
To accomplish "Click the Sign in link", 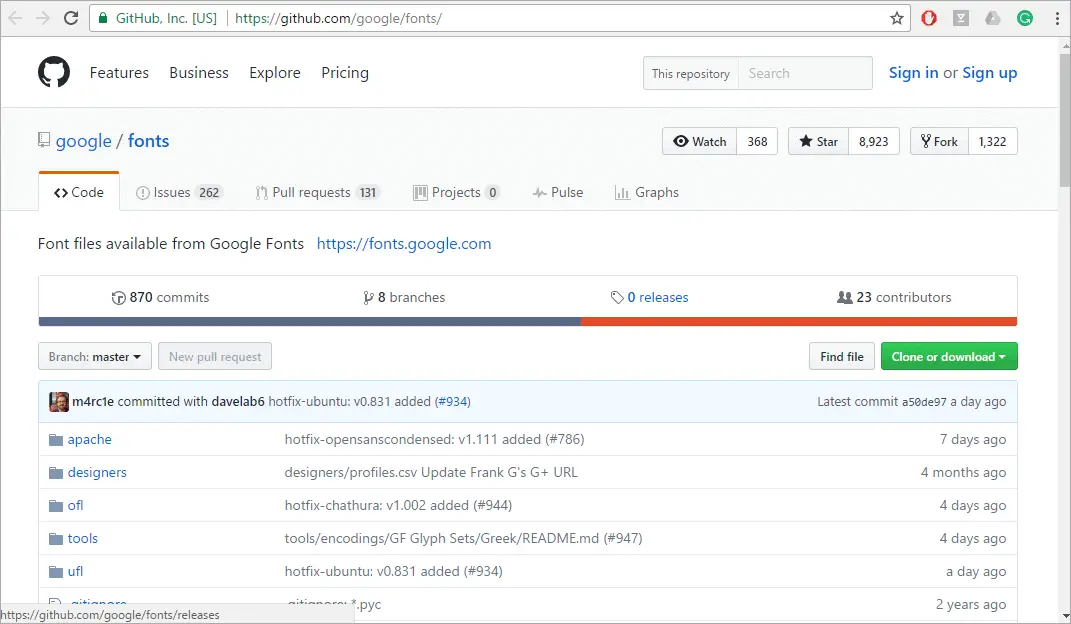I will (913, 72).
